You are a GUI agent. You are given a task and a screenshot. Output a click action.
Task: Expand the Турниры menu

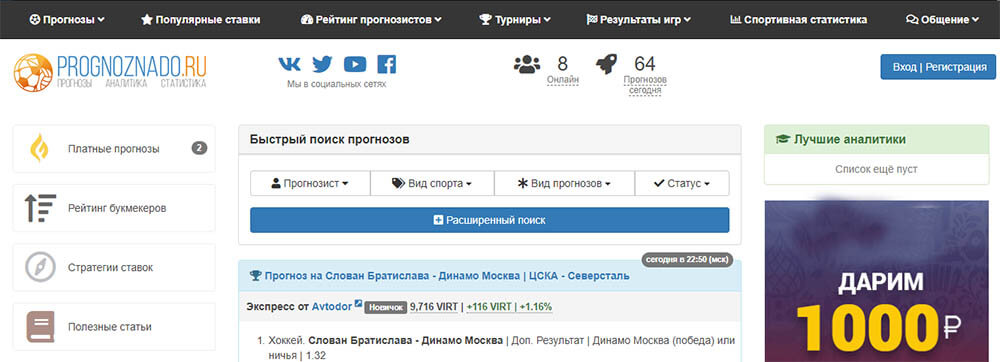515,20
